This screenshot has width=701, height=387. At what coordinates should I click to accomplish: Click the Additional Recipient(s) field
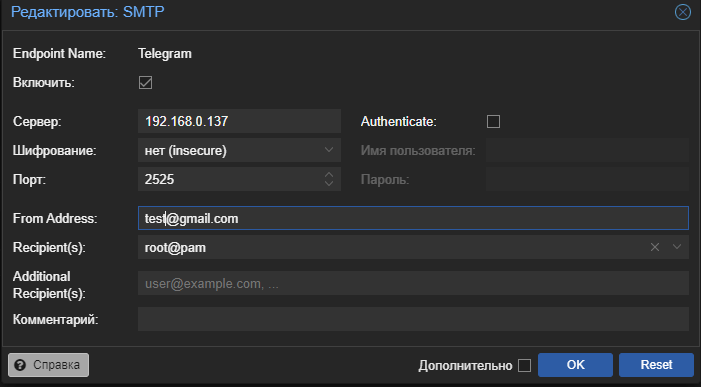point(413,283)
